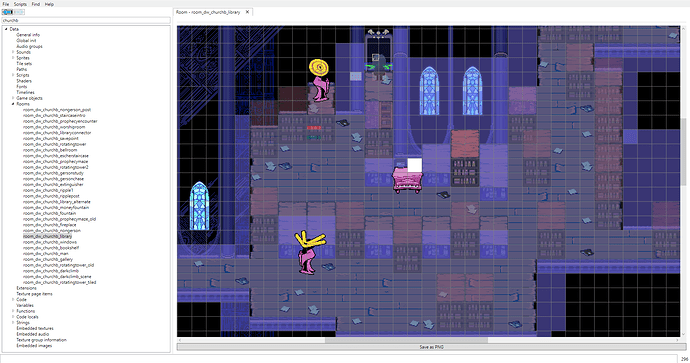Collapse the Rooms tree node
Screen dimensions: 690x363
[13, 104]
